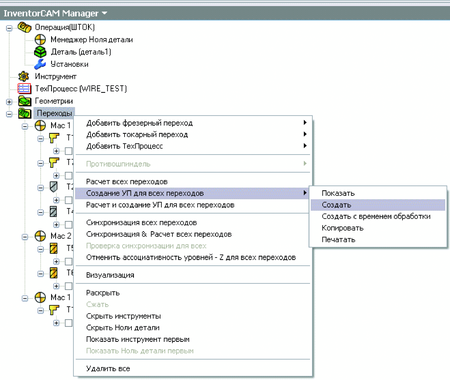Tick the checkbox beneath the T5 tool
Viewport: 450px width, 380px height.
coord(68,261)
